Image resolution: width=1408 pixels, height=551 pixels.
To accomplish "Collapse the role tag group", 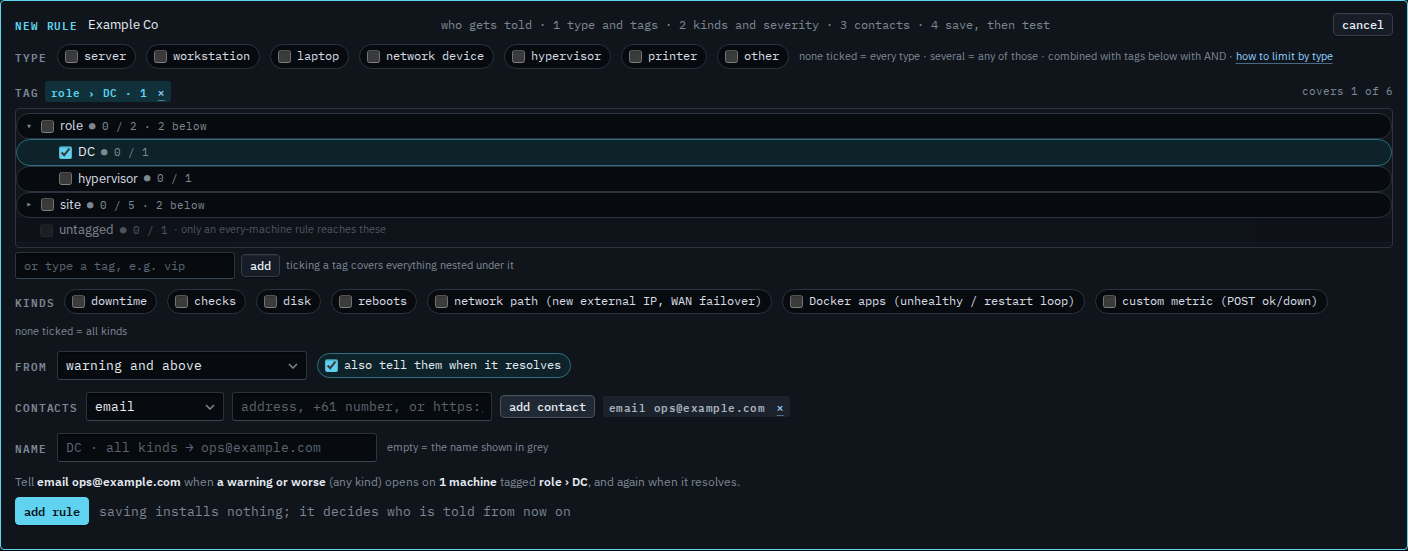I will tap(29, 126).
